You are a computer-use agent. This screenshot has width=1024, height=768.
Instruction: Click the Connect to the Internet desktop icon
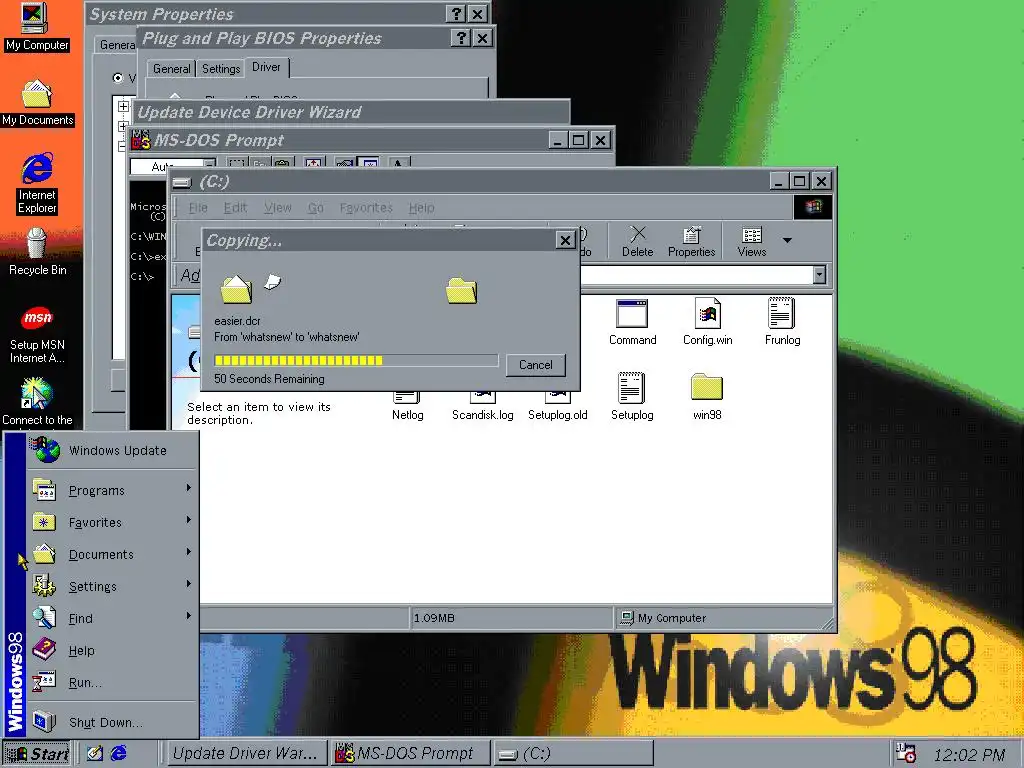click(x=37, y=402)
